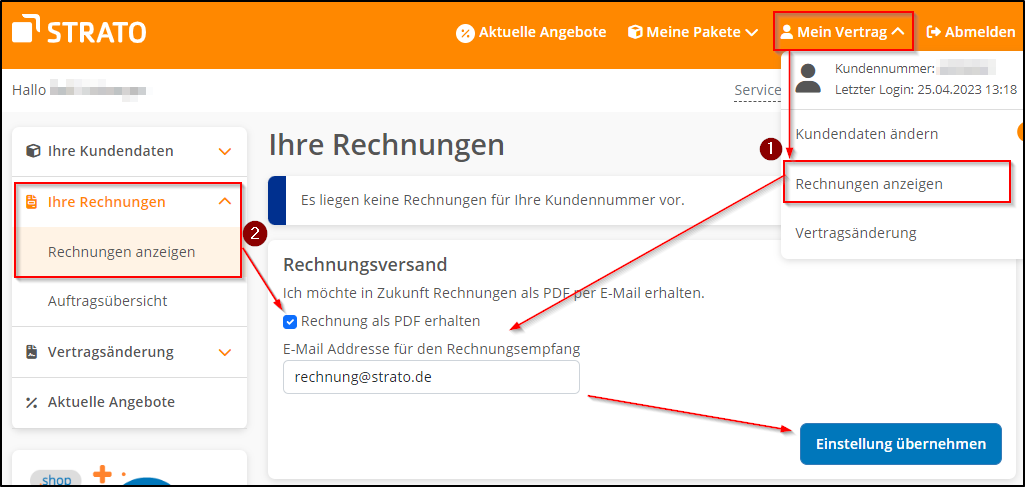Click the Kundennummer label in dropdown

point(885,68)
